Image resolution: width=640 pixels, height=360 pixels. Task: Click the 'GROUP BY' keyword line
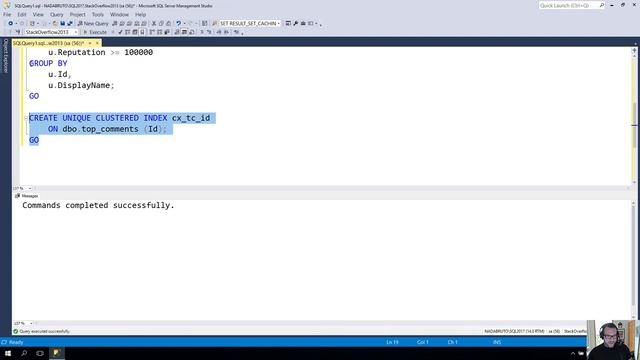tap(48, 63)
